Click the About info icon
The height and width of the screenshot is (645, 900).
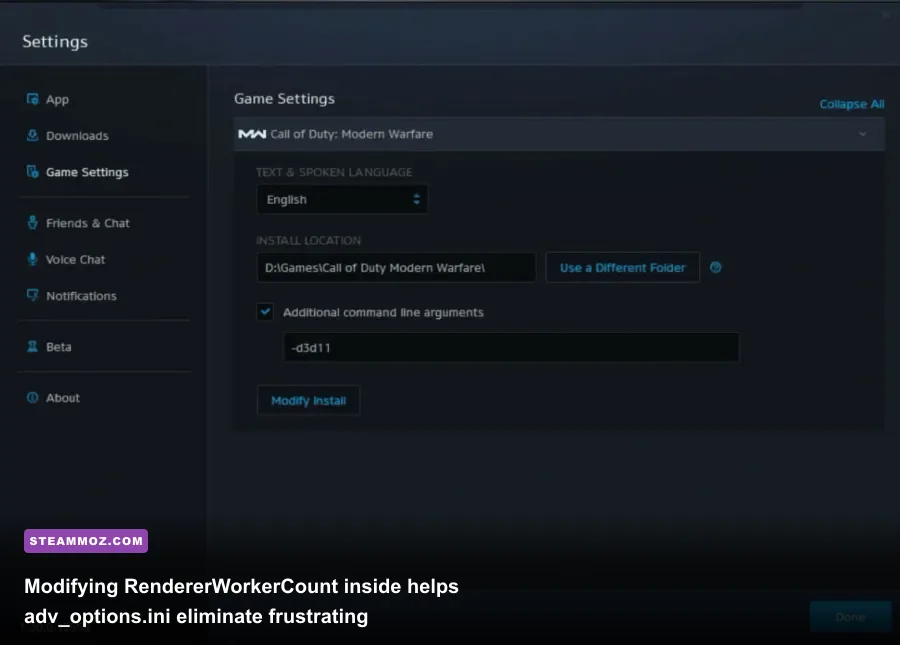[x=32, y=398]
